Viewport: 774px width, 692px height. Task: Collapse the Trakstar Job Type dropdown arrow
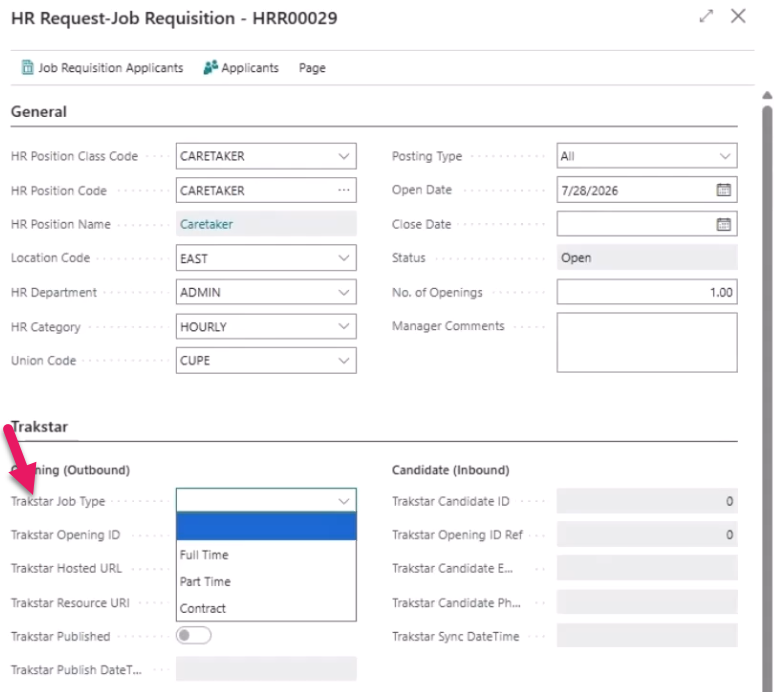pos(344,501)
